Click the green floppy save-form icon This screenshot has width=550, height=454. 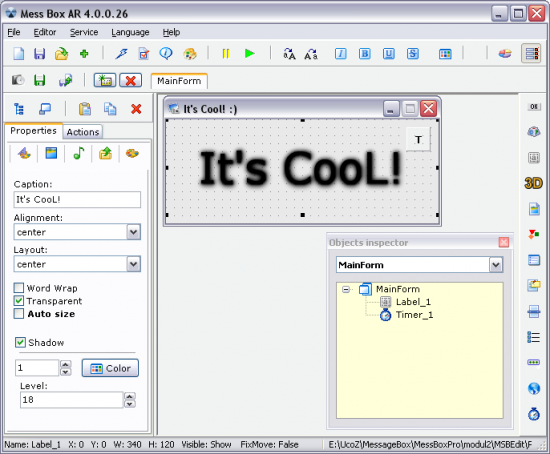pyautogui.click(x=39, y=80)
